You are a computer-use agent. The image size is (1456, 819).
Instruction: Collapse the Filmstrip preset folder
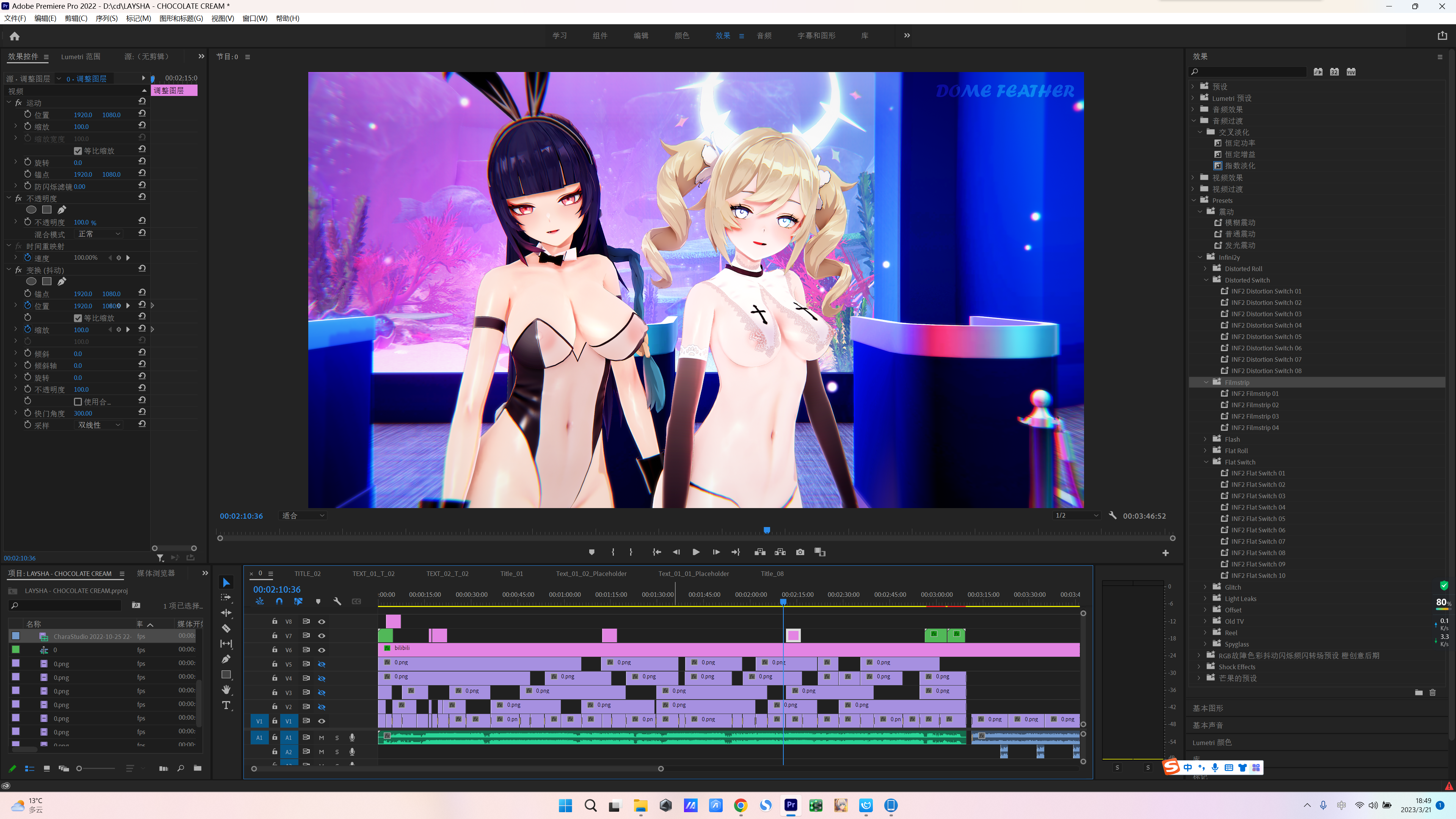tap(1206, 383)
